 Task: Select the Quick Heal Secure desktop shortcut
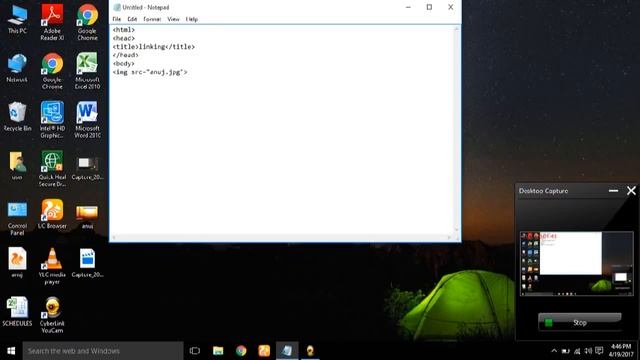52,169
